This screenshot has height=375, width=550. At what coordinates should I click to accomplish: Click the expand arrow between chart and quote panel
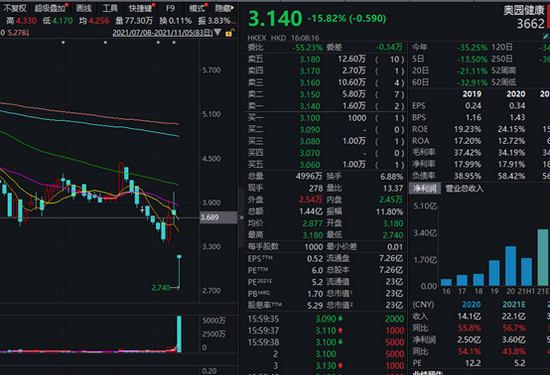click(x=241, y=217)
